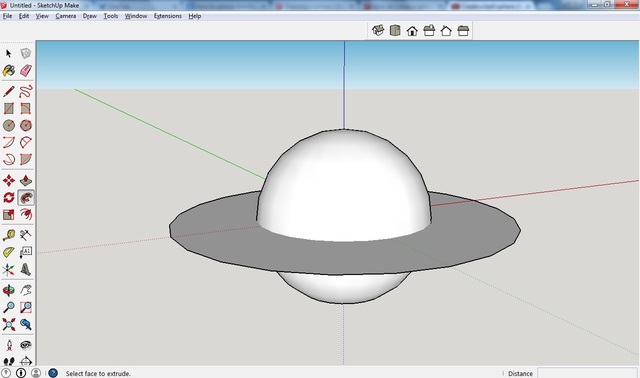The height and width of the screenshot is (378, 640).
Task: Switch to Iso view in views toolbar
Action: [378, 31]
